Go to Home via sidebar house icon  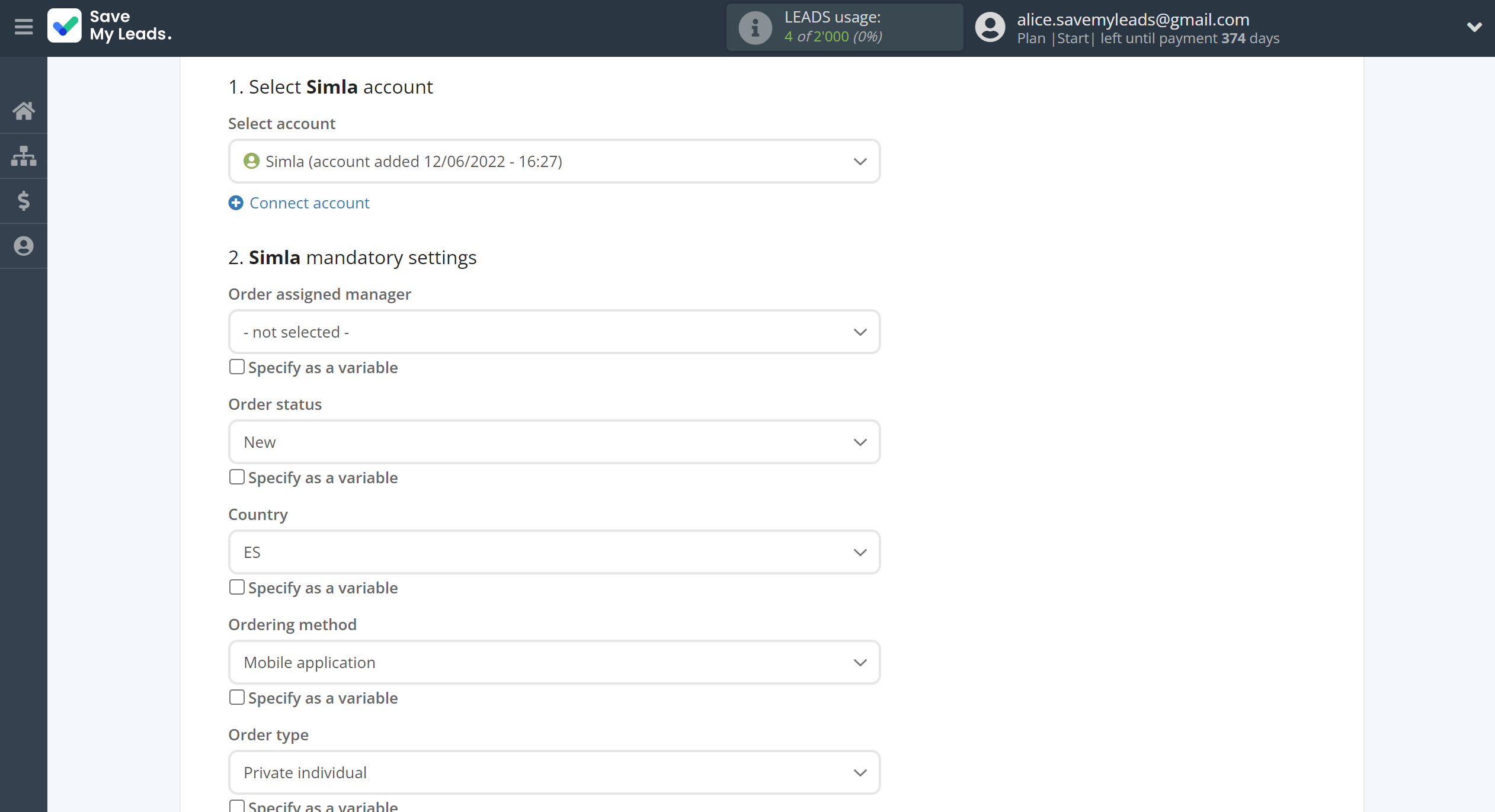tap(24, 111)
